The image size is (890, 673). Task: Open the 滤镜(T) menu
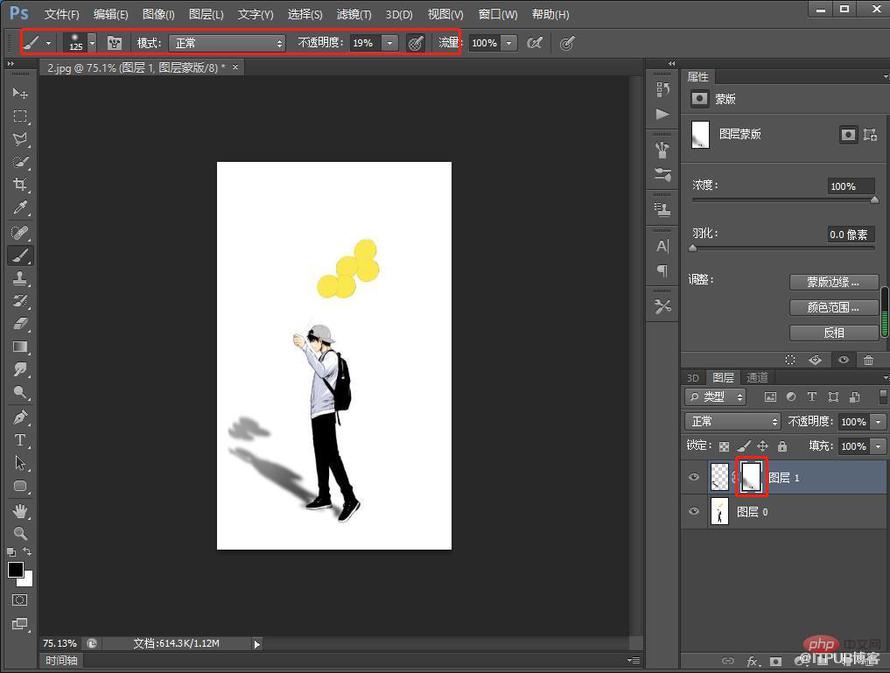pyautogui.click(x=354, y=14)
